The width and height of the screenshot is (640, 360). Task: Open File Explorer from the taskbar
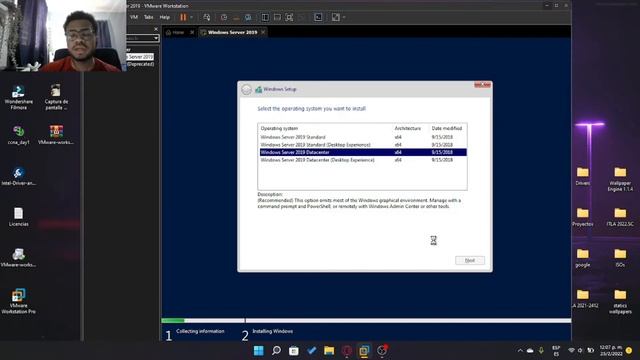[x=329, y=351]
